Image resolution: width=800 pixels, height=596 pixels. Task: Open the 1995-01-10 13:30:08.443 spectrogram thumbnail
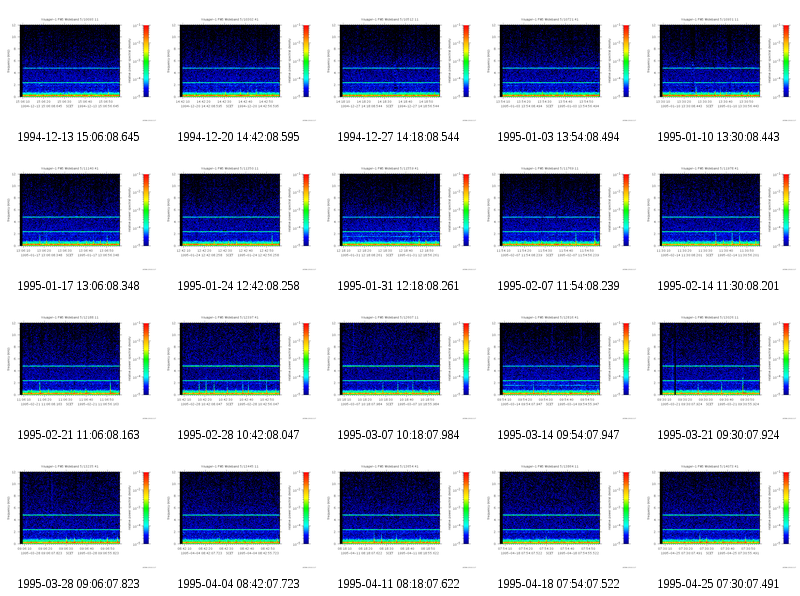(x=718, y=68)
